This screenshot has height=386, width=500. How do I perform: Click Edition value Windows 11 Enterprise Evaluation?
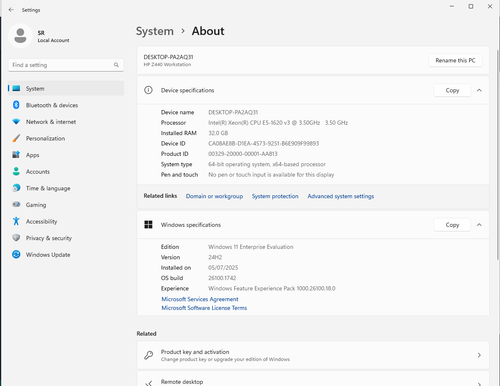[251, 247]
